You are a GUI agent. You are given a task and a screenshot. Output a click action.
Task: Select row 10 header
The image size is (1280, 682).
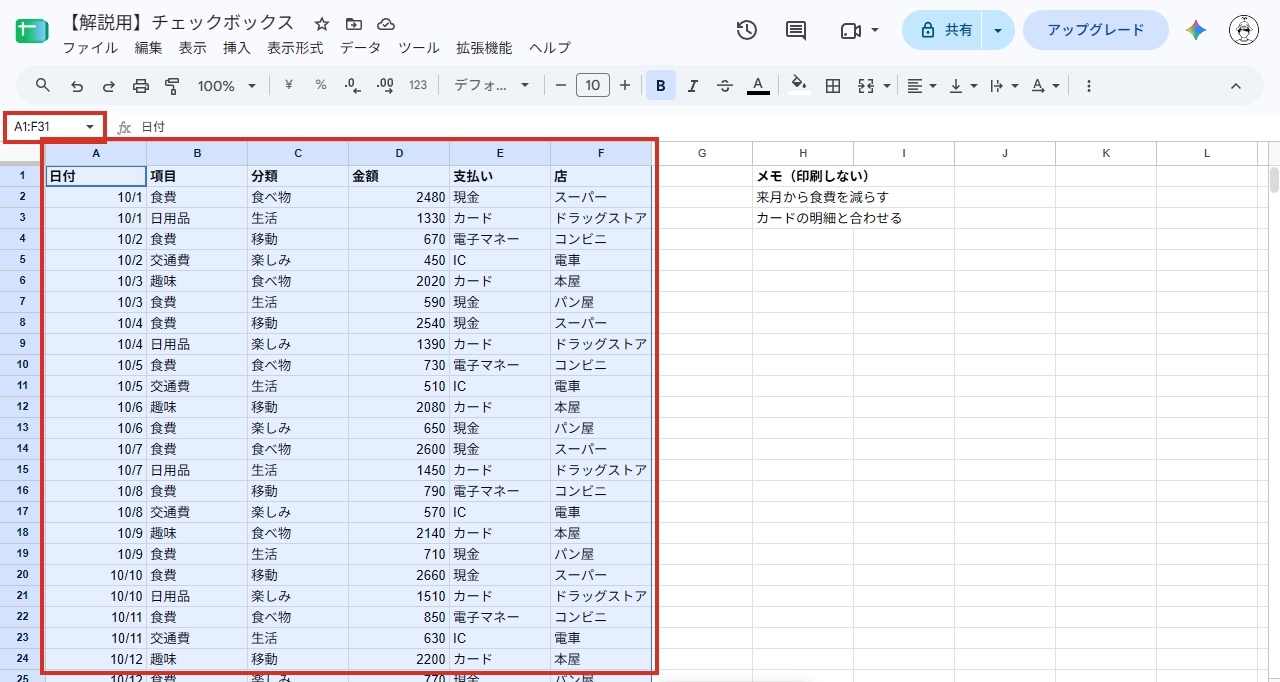pyautogui.click(x=22, y=364)
